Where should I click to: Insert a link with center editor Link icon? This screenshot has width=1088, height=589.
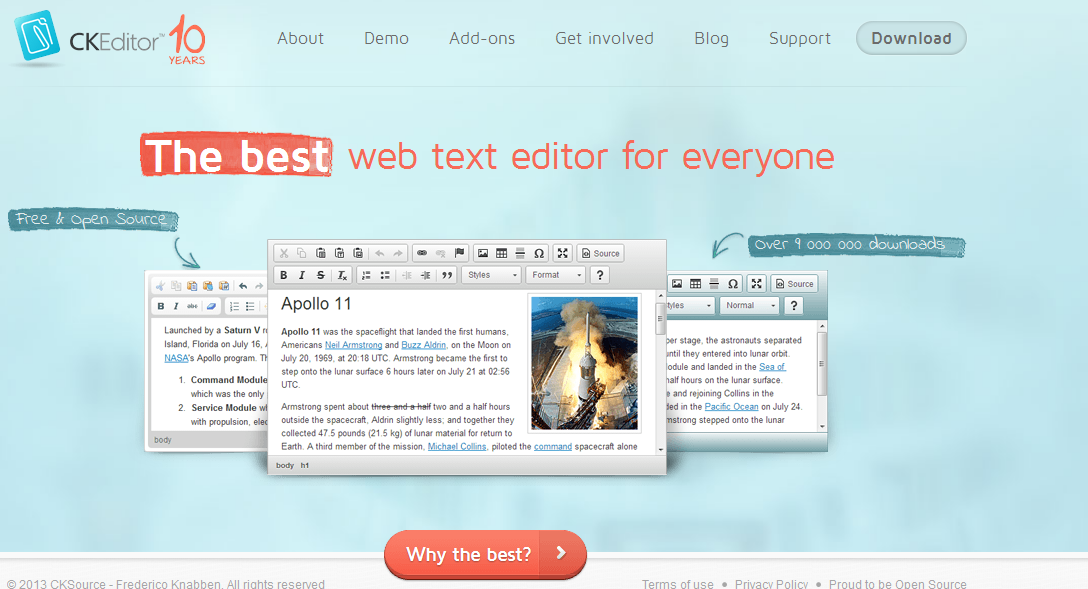click(x=422, y=253)
